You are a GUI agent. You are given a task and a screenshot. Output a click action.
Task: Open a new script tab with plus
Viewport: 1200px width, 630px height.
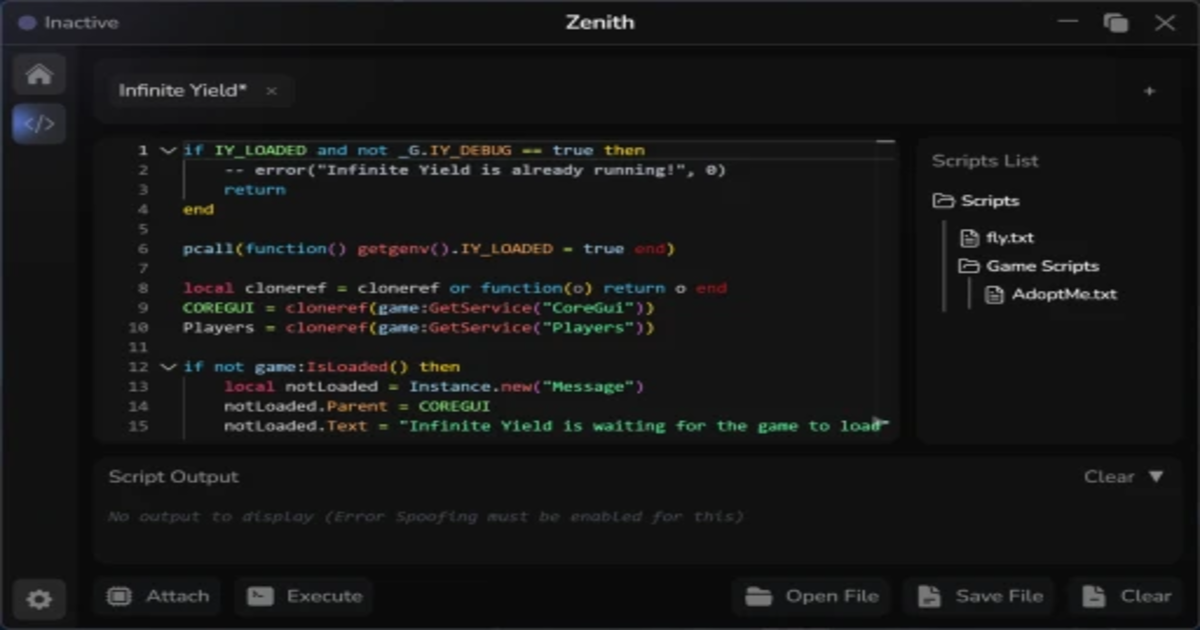(1148, 89)
